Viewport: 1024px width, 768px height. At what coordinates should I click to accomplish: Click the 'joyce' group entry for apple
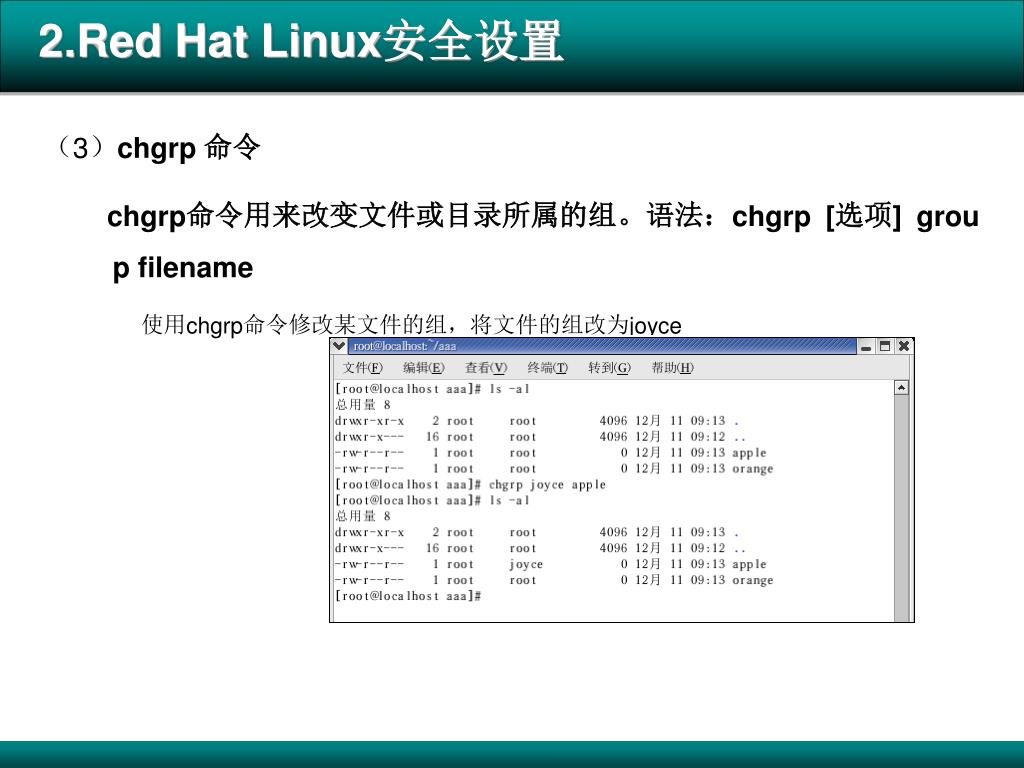click(526, 564)
